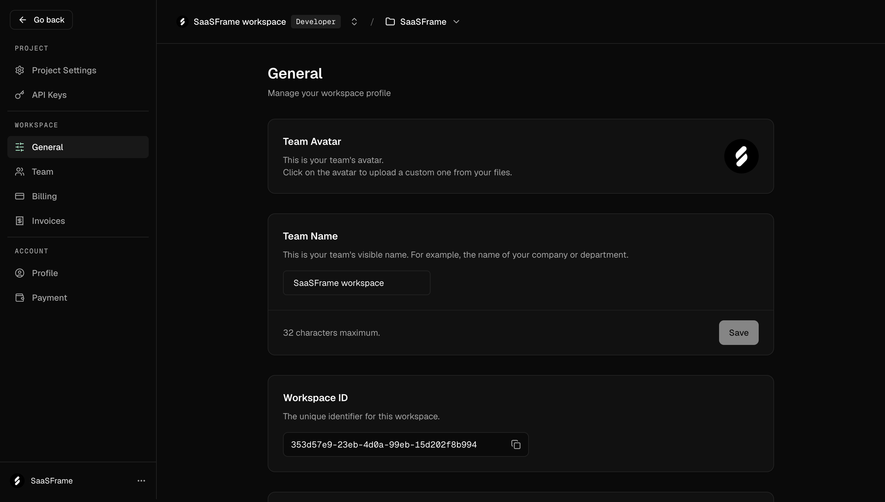Image resolution: width=885 pixels, height=502 pixels.
Task: Open the Payment account page
Action: pyautogui.click(x=78, y=298)
